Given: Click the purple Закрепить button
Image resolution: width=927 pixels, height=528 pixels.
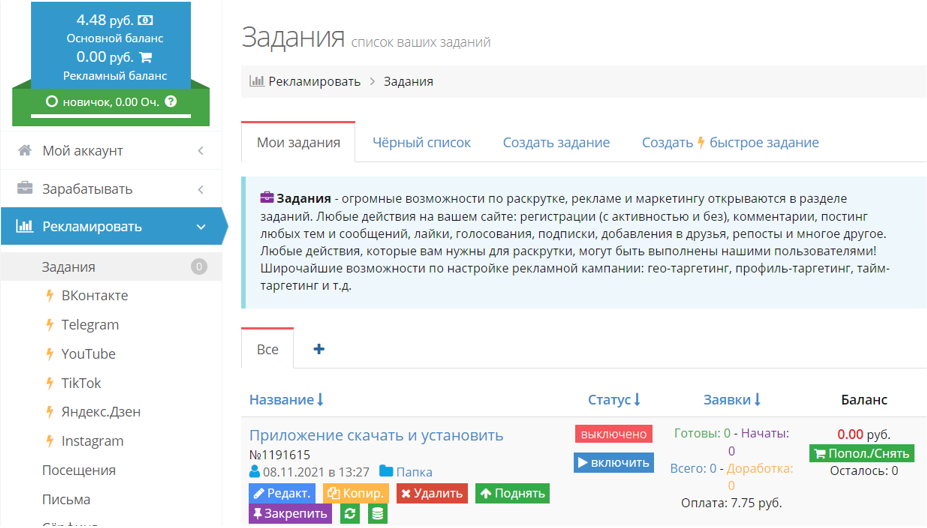Looking at the screenshot, I should (x=290, y=514).
